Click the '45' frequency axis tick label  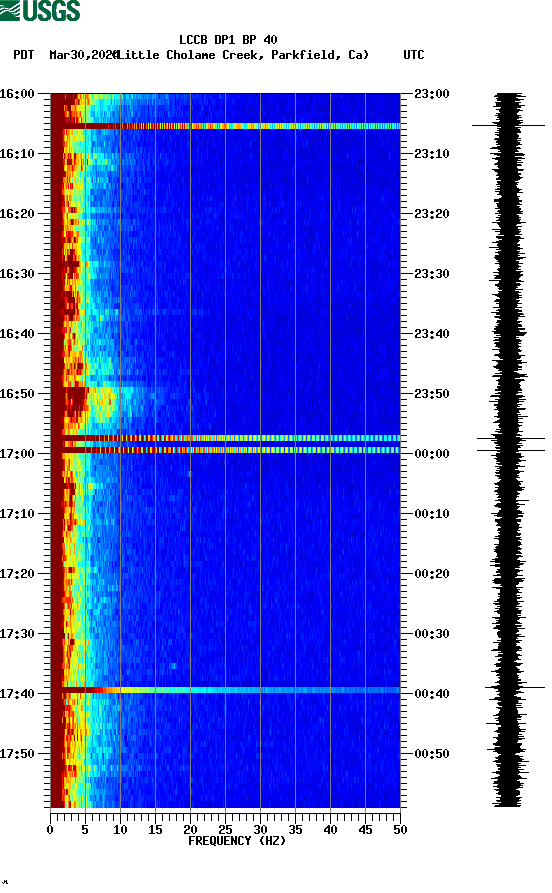[x=365, y=830]
